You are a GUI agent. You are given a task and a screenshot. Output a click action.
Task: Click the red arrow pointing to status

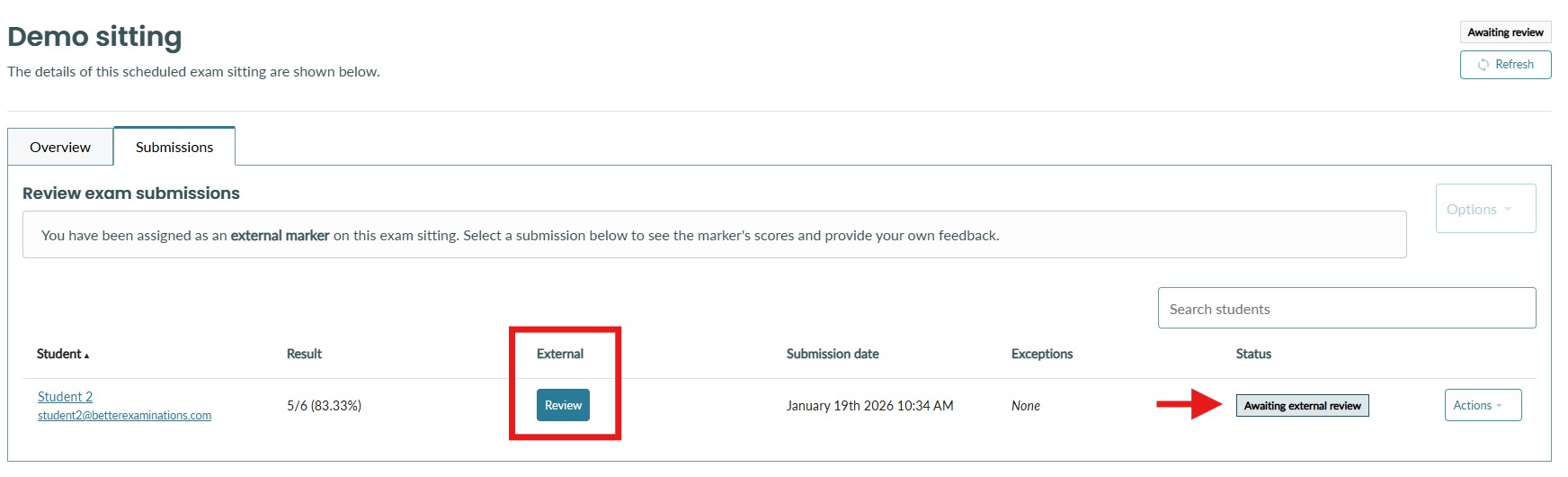[x=1189, y=405]
